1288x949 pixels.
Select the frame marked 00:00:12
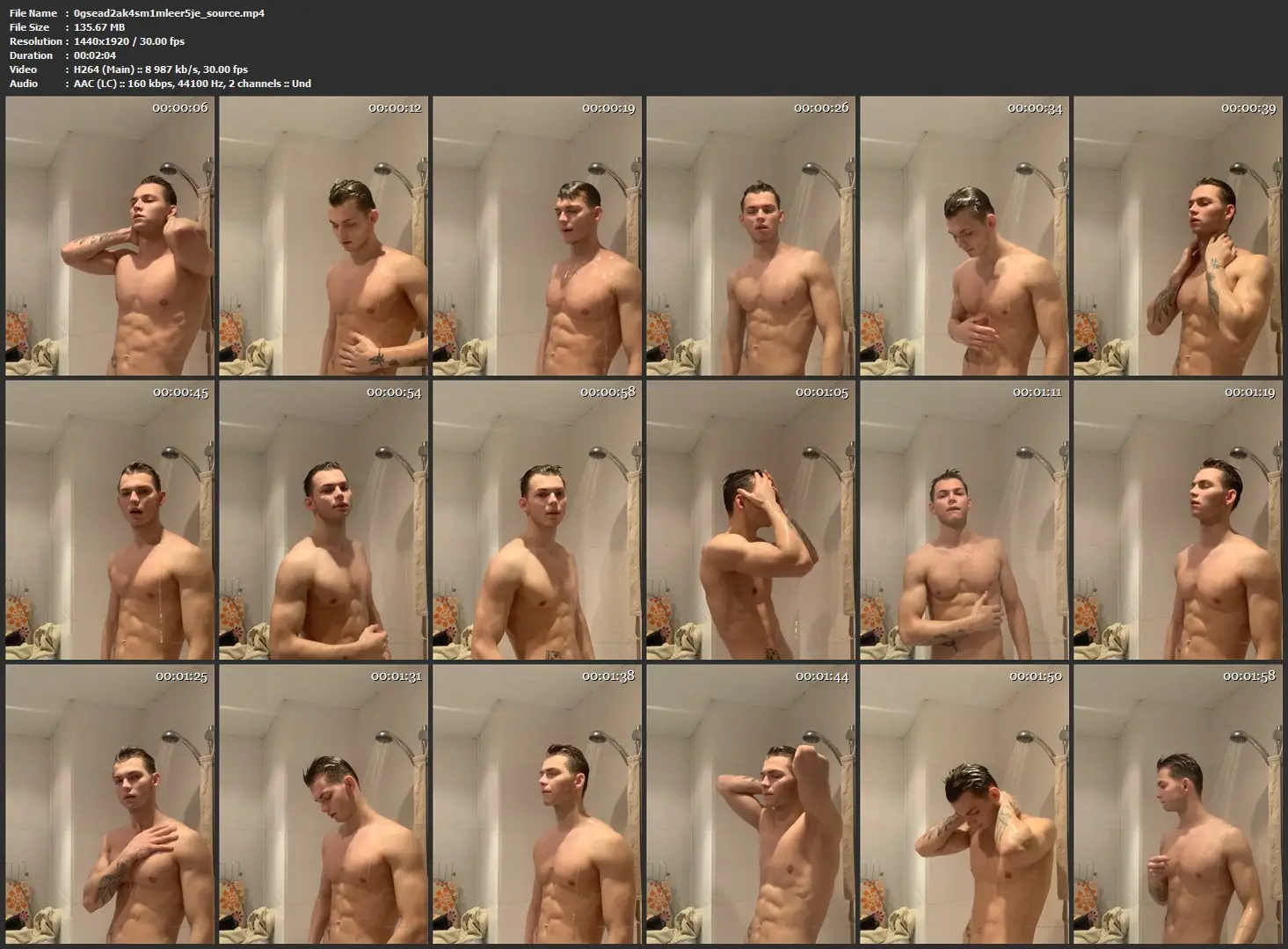pyautogui.click(x=324, y=236)
